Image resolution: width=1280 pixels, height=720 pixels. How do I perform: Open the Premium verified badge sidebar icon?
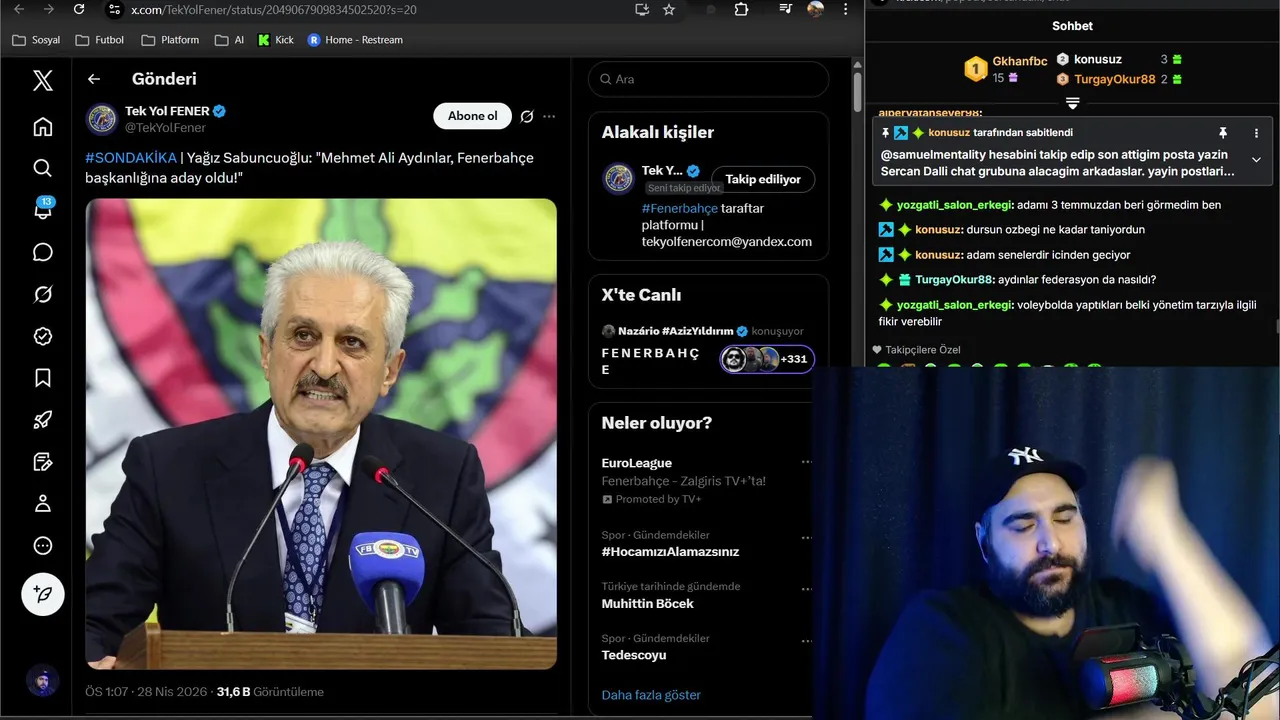pyautogui.click(x=42, y=336)
